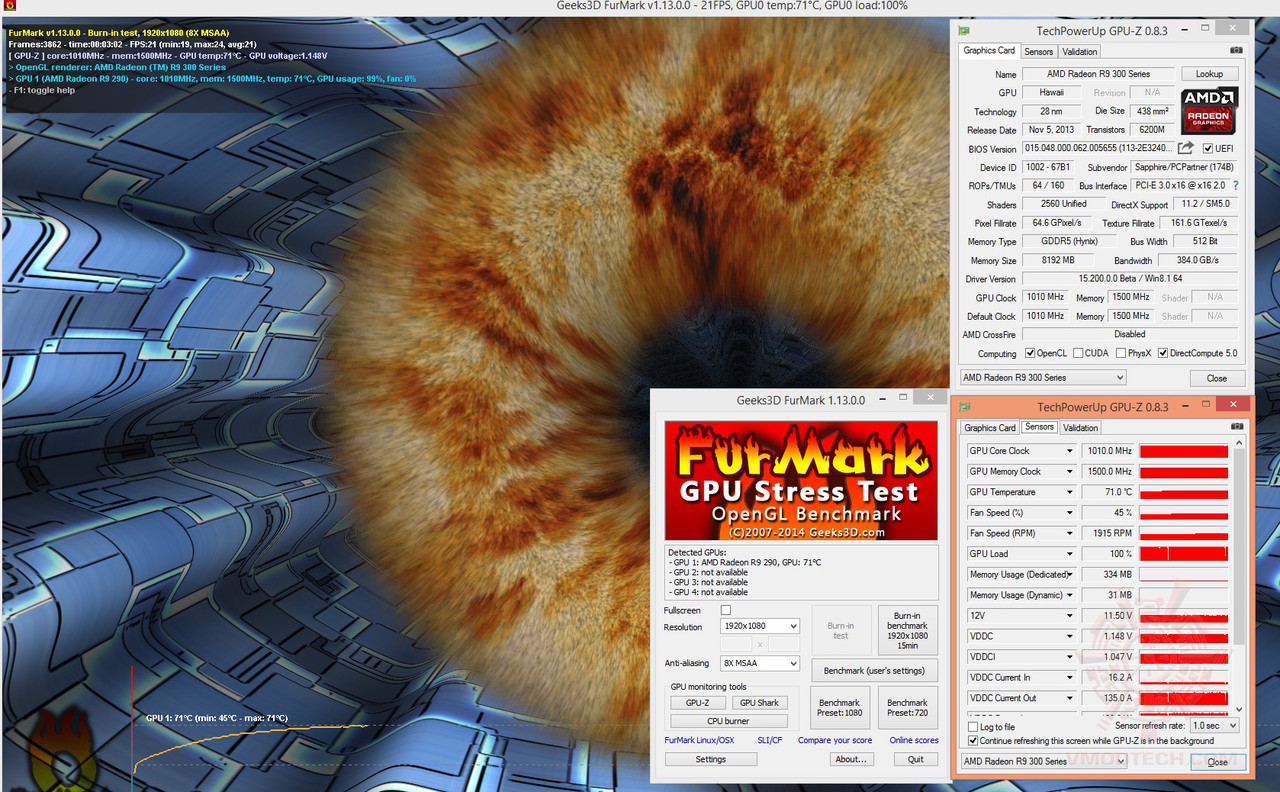Click Benchmark (user's settings) button

click(874, 671)
